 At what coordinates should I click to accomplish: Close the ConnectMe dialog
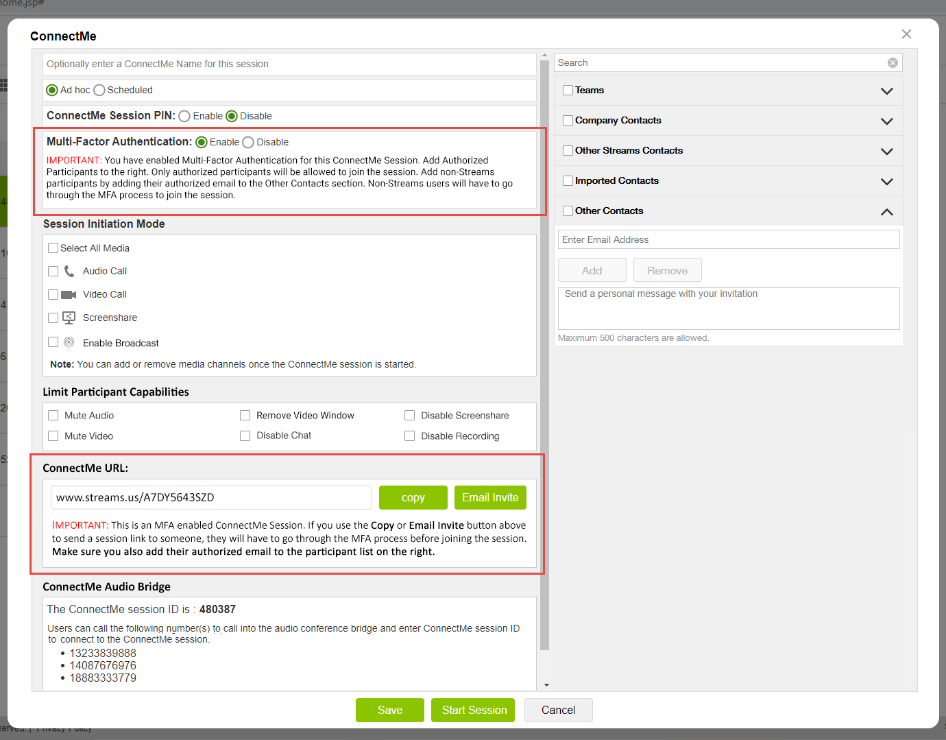pos(906,34)
